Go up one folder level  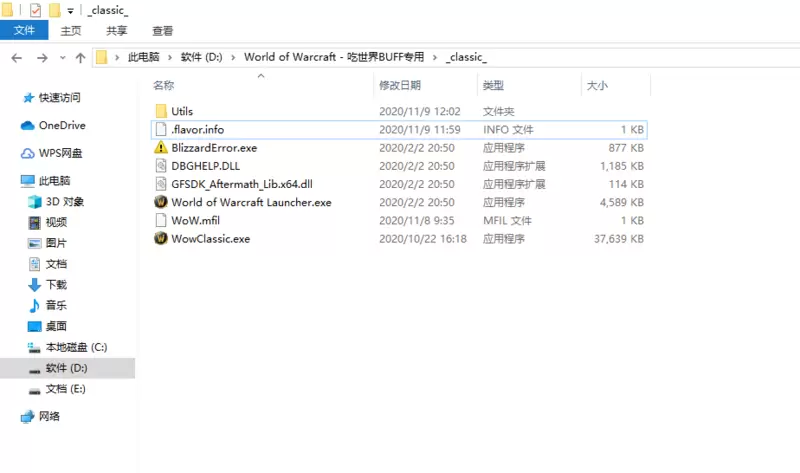[80, 58]
